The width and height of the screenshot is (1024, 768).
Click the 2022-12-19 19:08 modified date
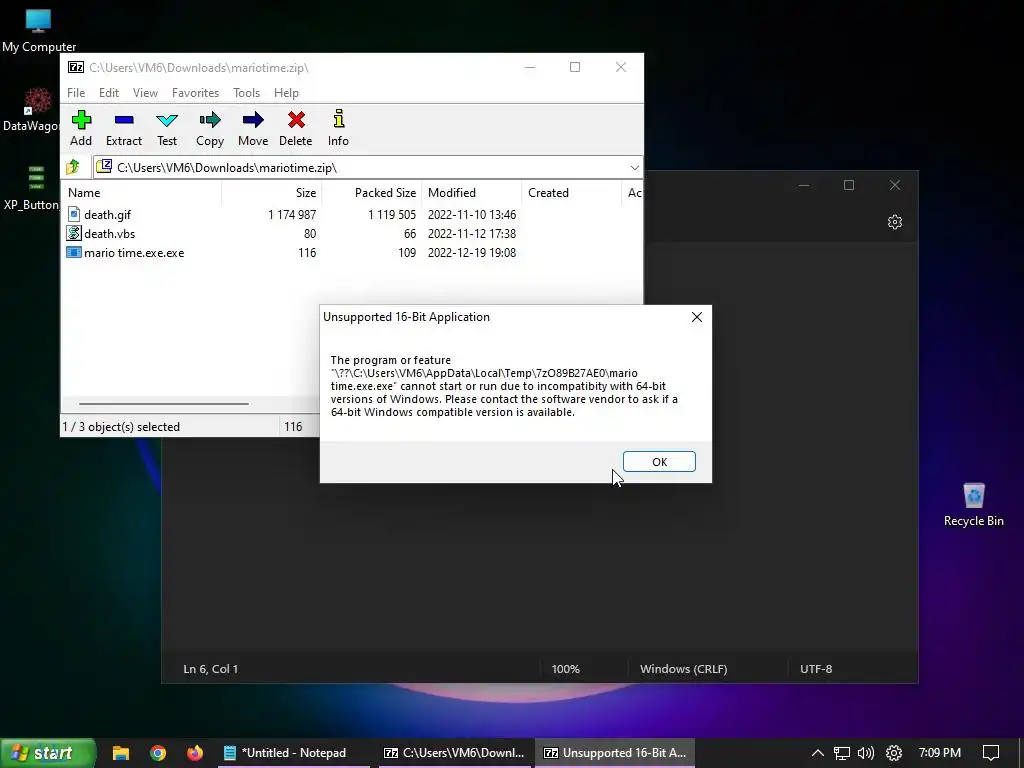click(472, 252)
